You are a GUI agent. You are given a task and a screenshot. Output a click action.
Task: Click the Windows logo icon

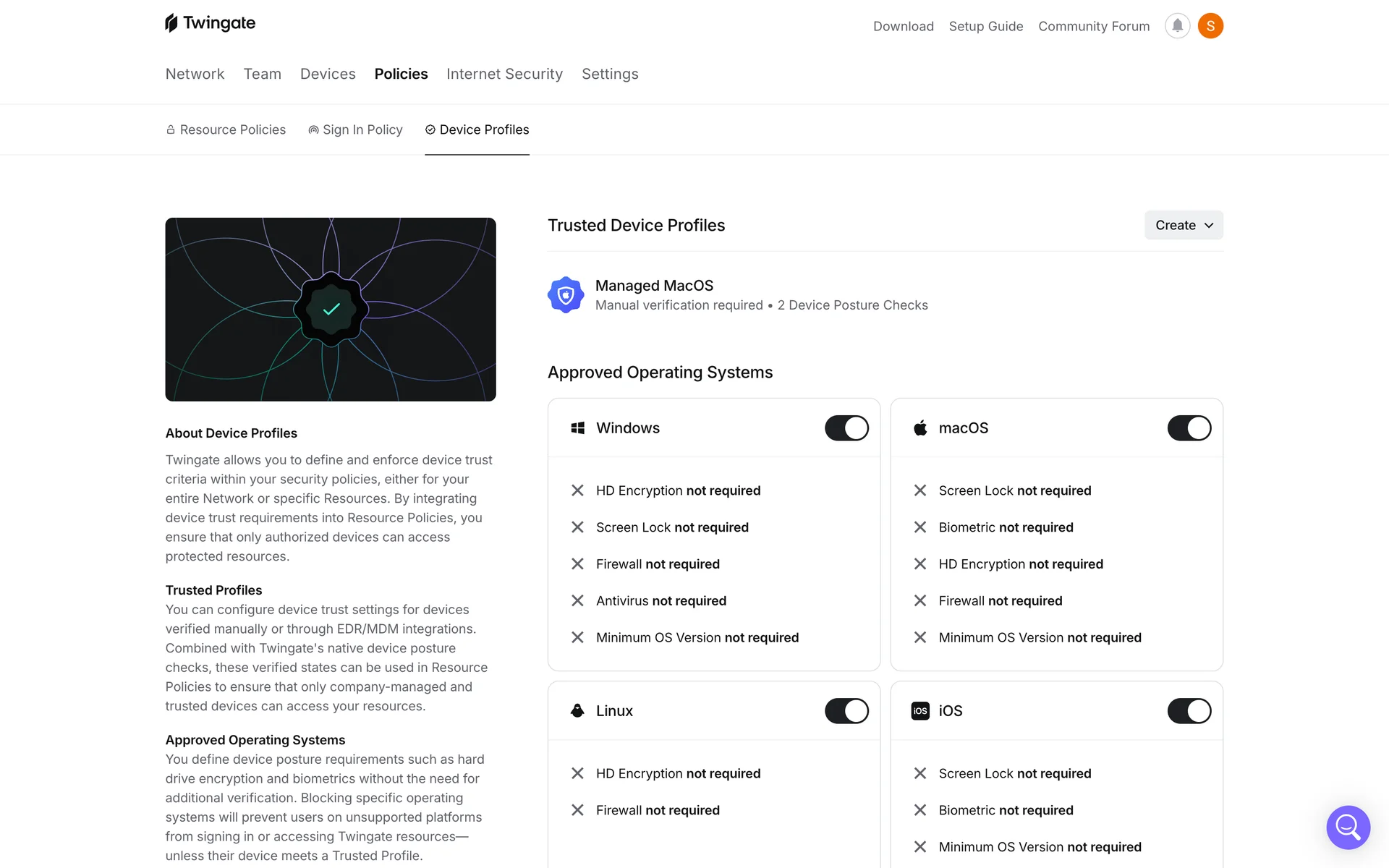(x=577, y=428)
